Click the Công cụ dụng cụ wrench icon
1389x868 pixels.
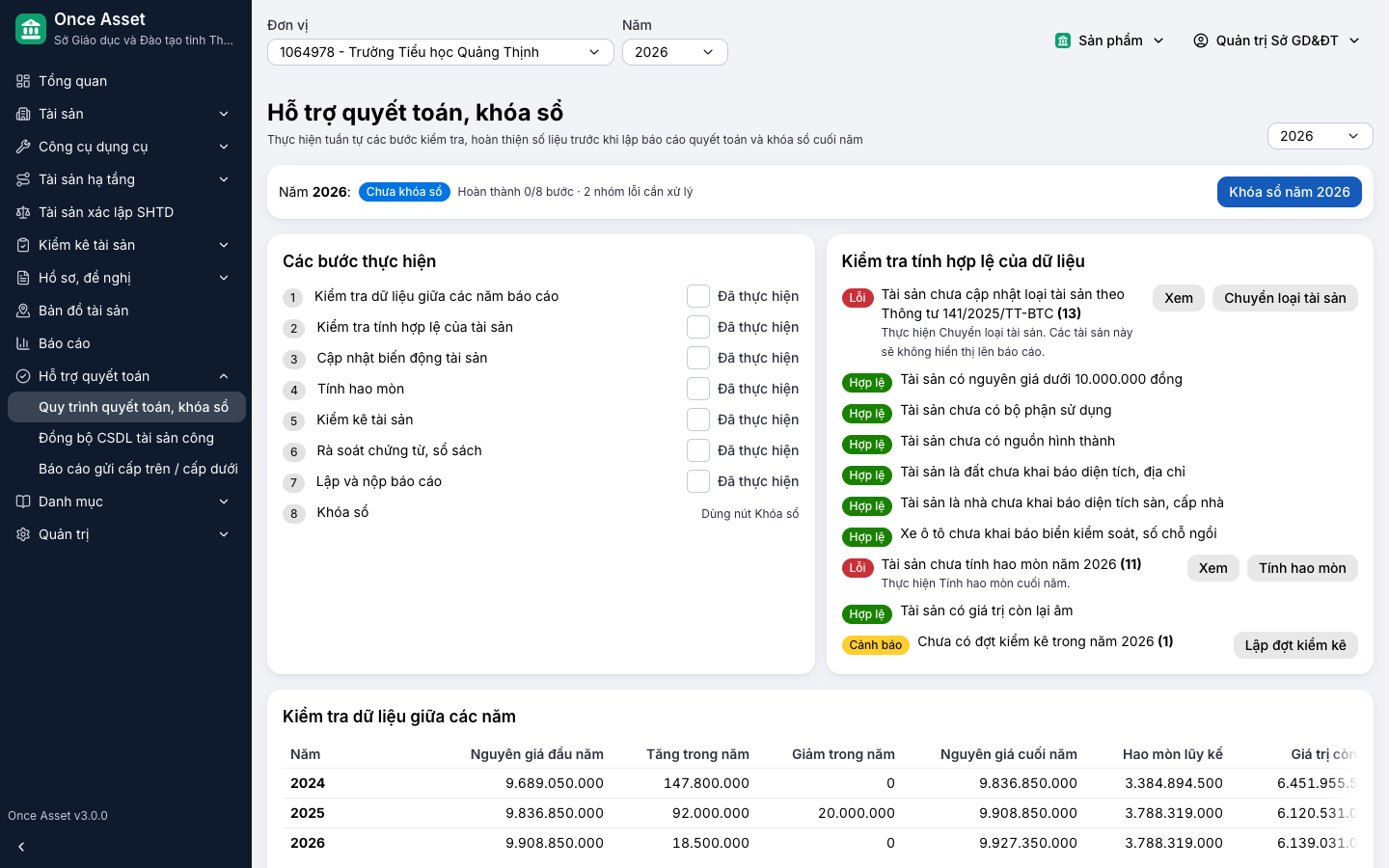(23, 147)
